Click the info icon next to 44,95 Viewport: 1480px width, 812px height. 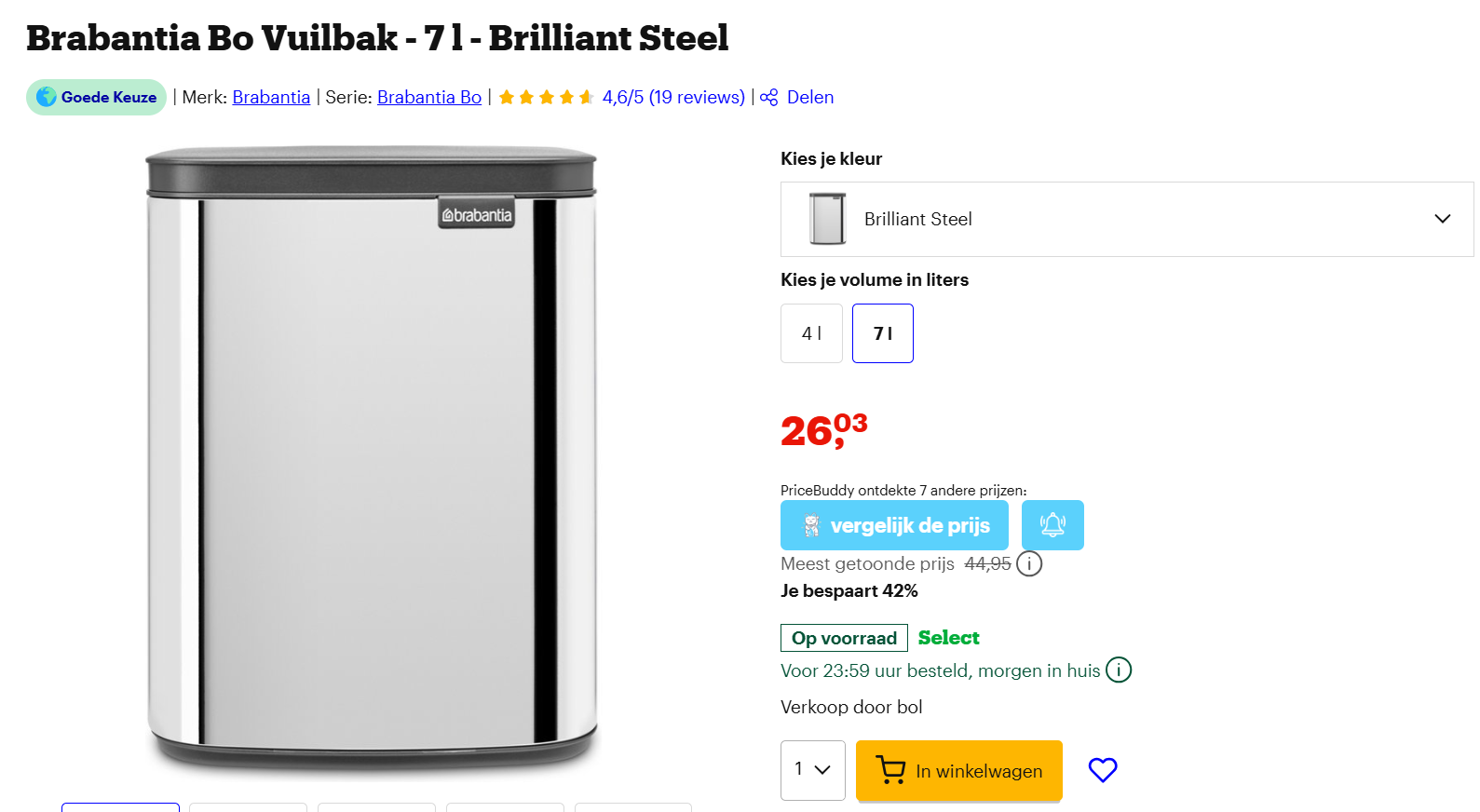pyautogui.click(x=1029, y=564)
